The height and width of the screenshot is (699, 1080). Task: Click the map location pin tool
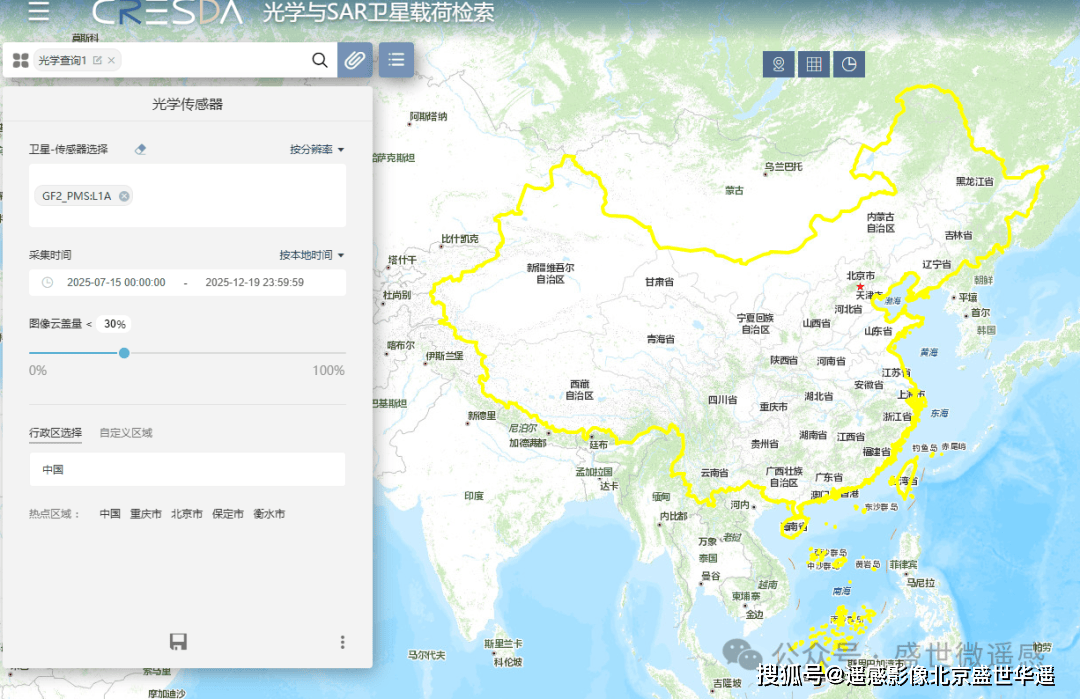(778, 64)
